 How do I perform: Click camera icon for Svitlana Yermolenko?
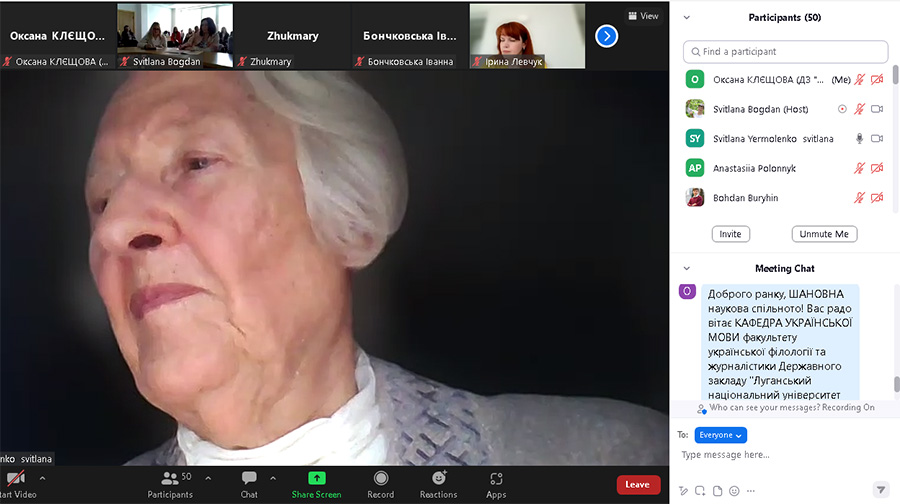tap(877, 138)
